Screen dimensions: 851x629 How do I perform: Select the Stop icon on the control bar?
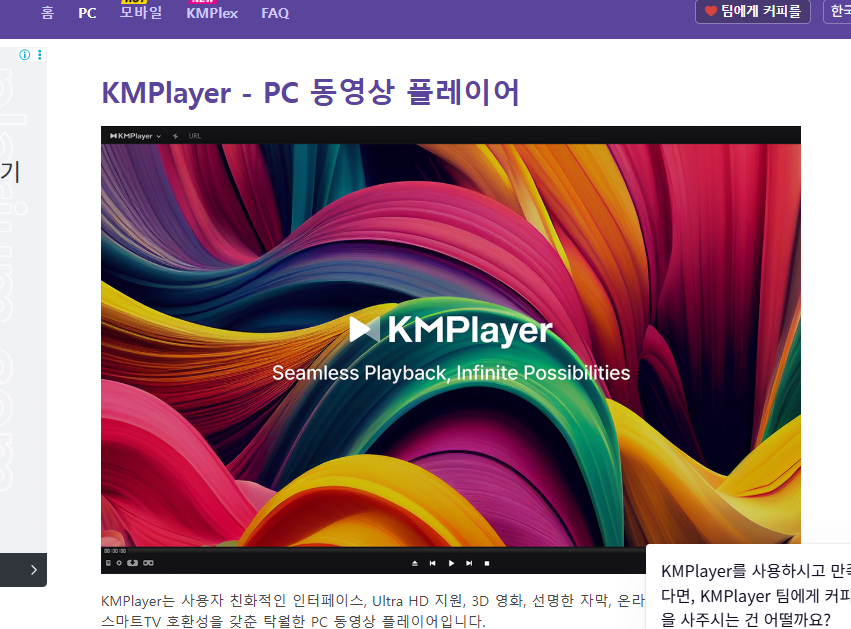click(x=487, y=562)
